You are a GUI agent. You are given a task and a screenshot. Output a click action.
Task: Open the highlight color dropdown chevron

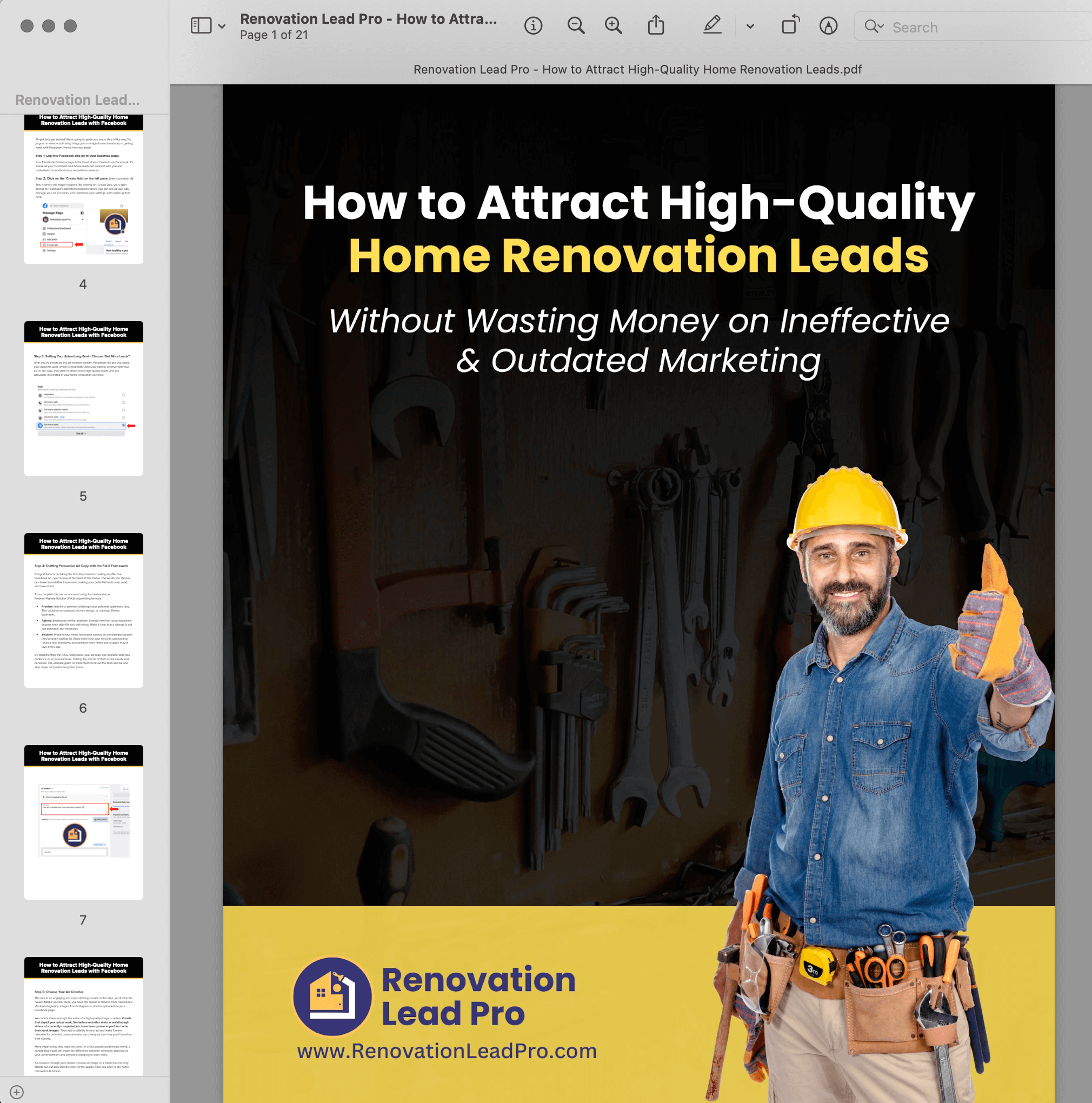749,26
